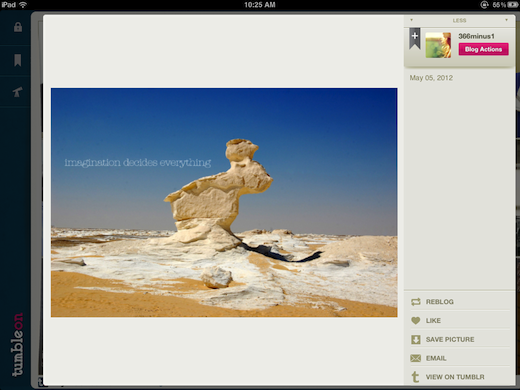The height and width of the screenshot is (390, 520).
Task: Add blog with plus bookmark ribbon
Action: point(415,38)
